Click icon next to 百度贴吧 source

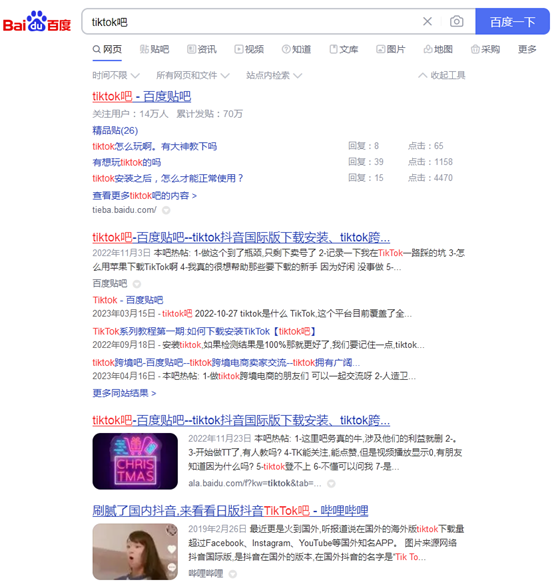coord(137,284)
